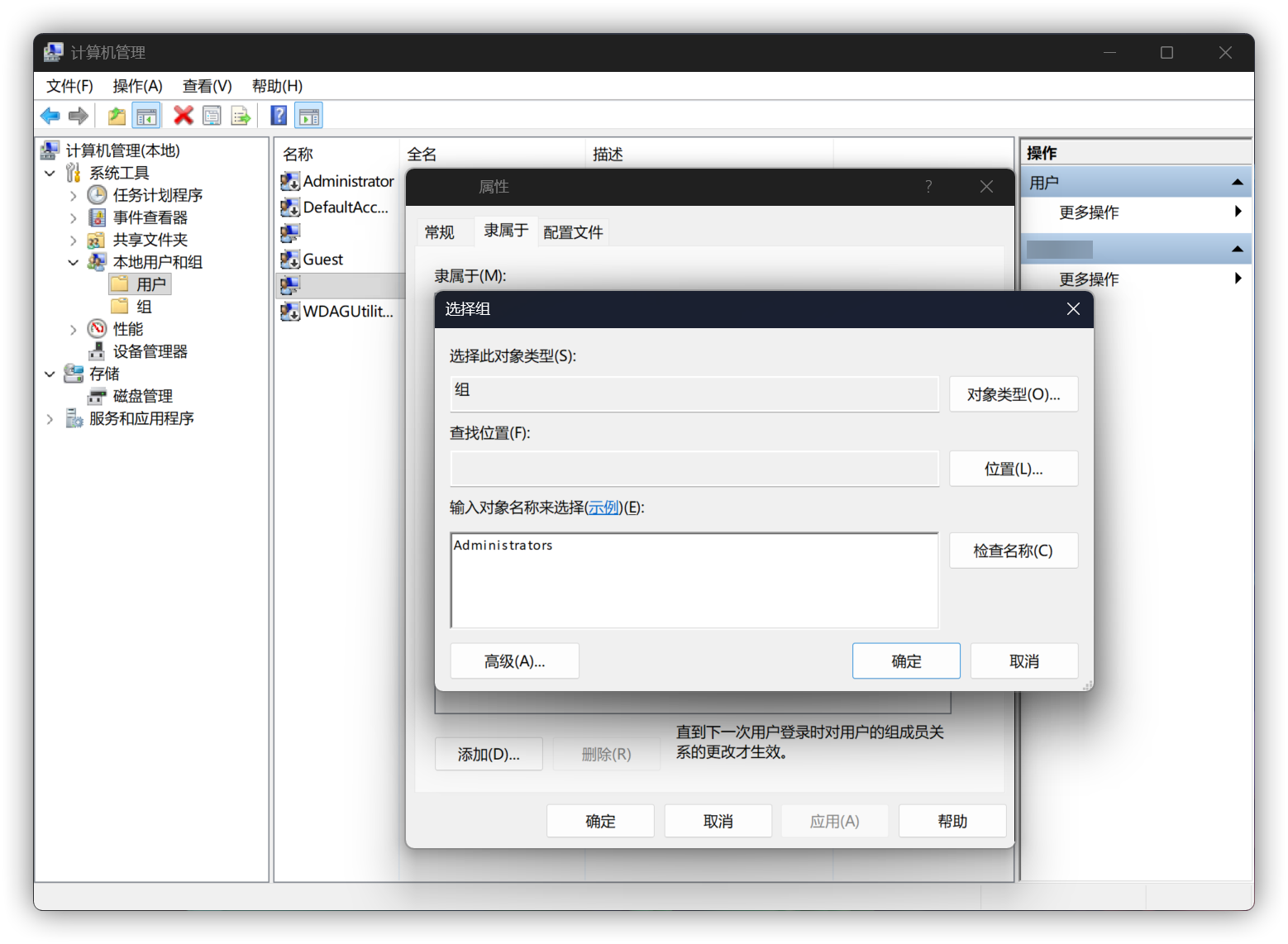Collapse the 存储 tree node
This screenshot has width=1288, height=944.
click(50, 374)
